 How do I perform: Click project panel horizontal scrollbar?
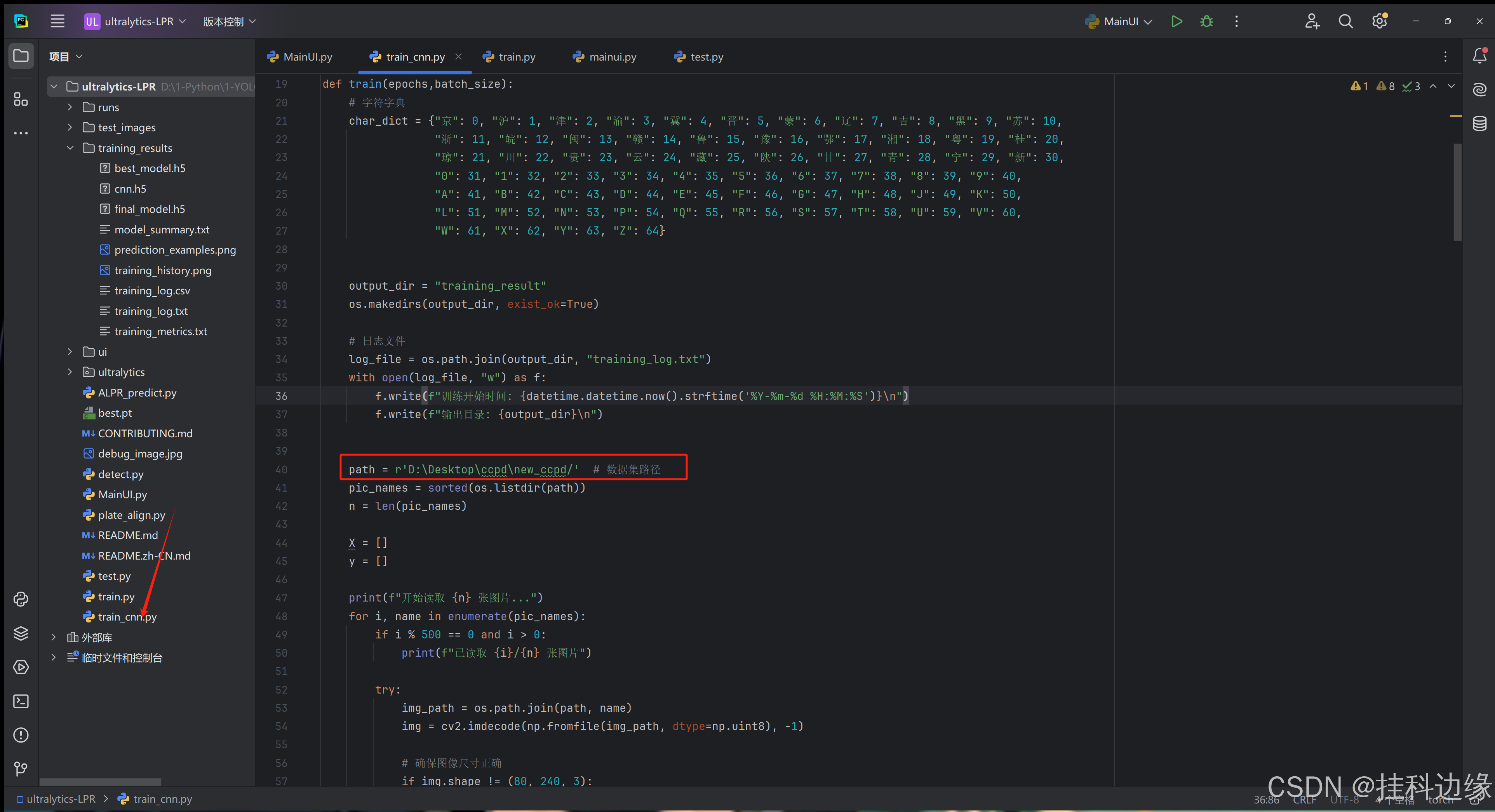(x=100, y=782)
